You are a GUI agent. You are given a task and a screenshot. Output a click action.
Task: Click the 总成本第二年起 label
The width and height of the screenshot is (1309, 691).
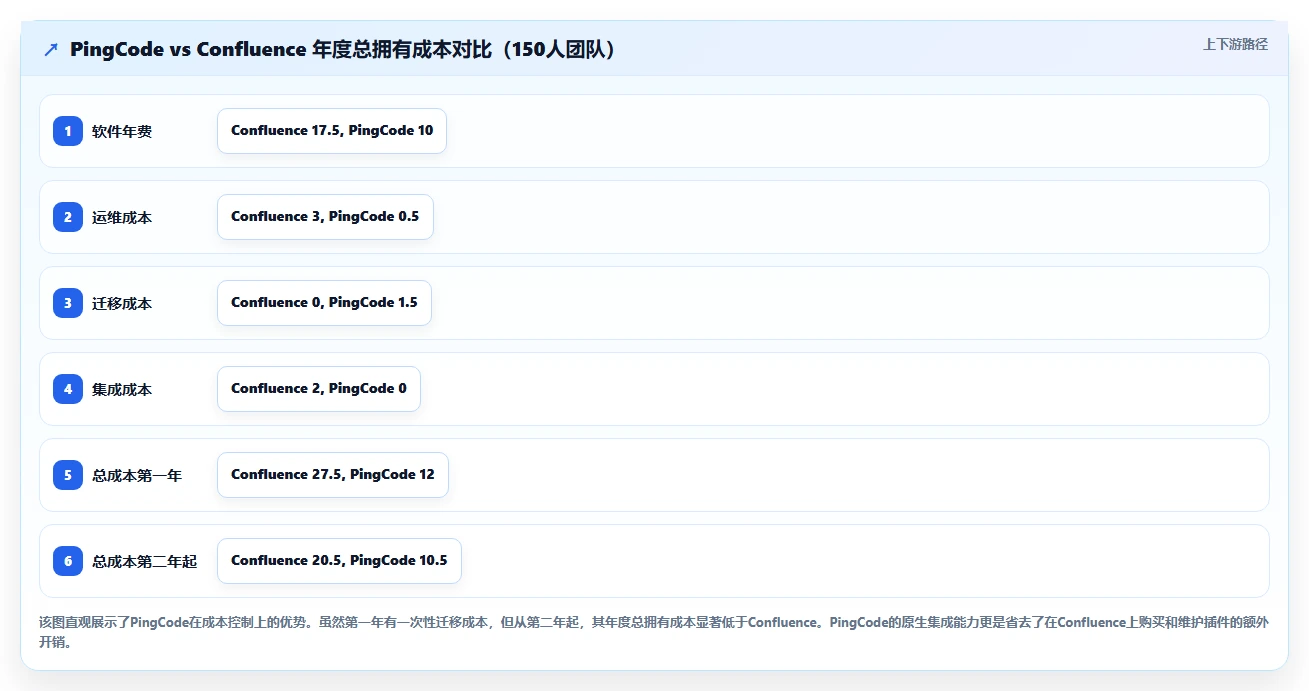pos(144,561)
